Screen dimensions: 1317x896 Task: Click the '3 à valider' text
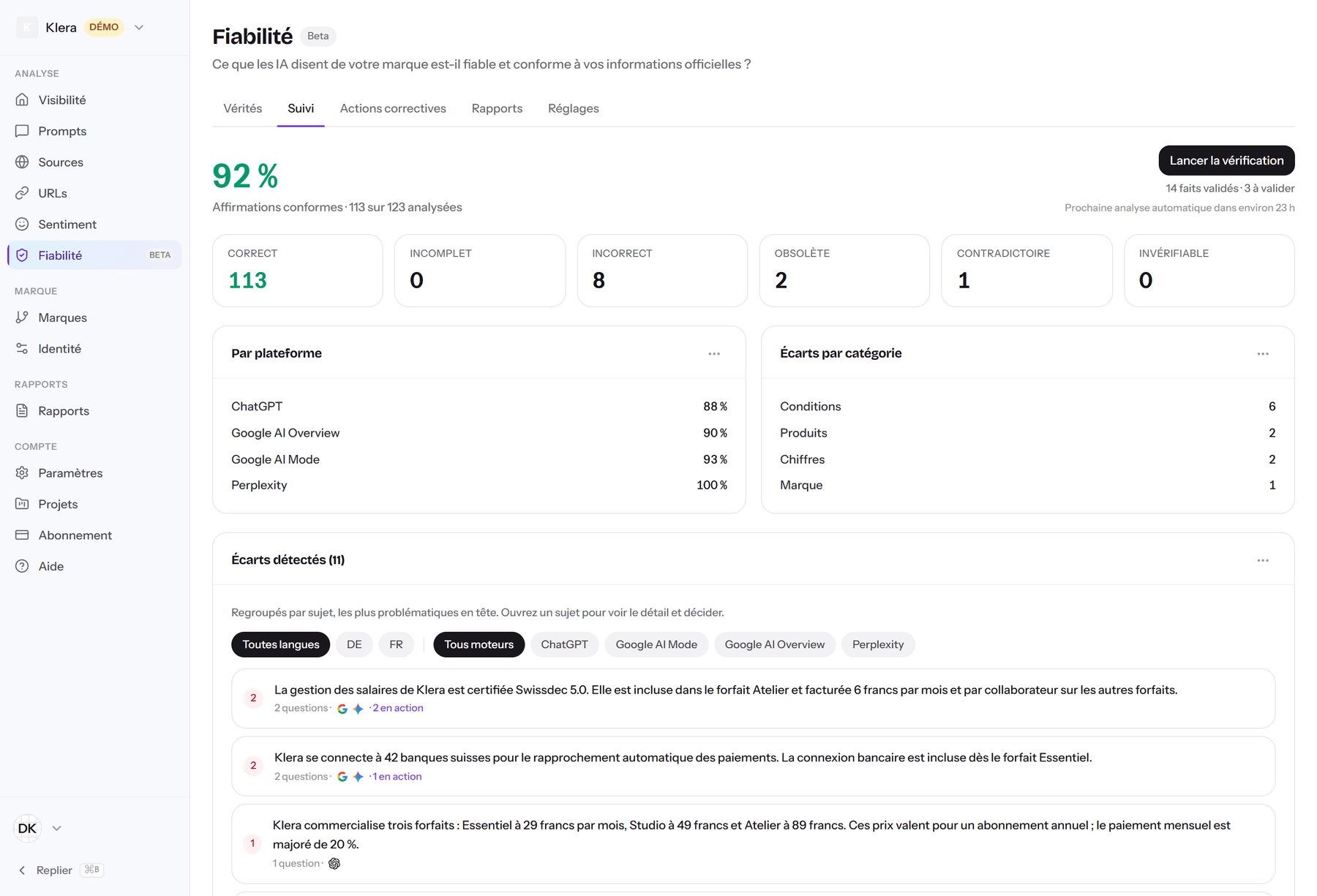1269,189
